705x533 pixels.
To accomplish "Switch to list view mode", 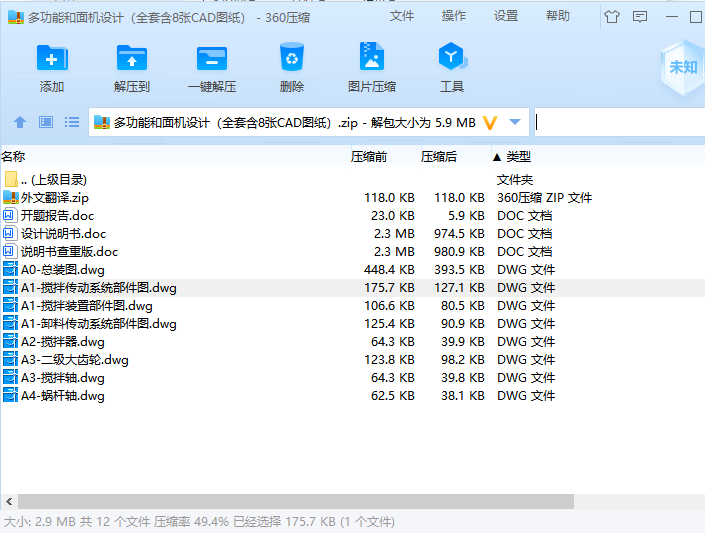I will click(72, 122).
